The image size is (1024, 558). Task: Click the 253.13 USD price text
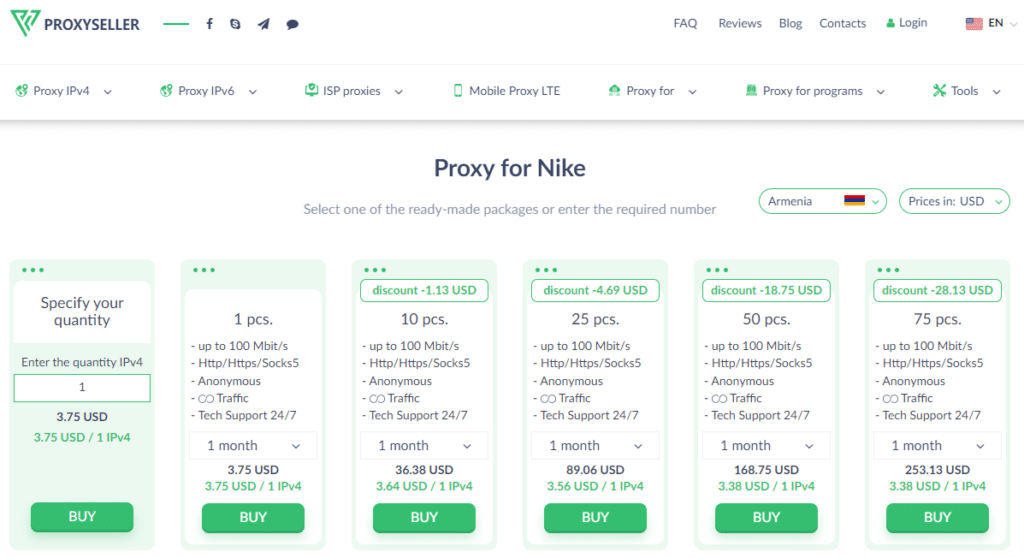[x=938, y=470]
